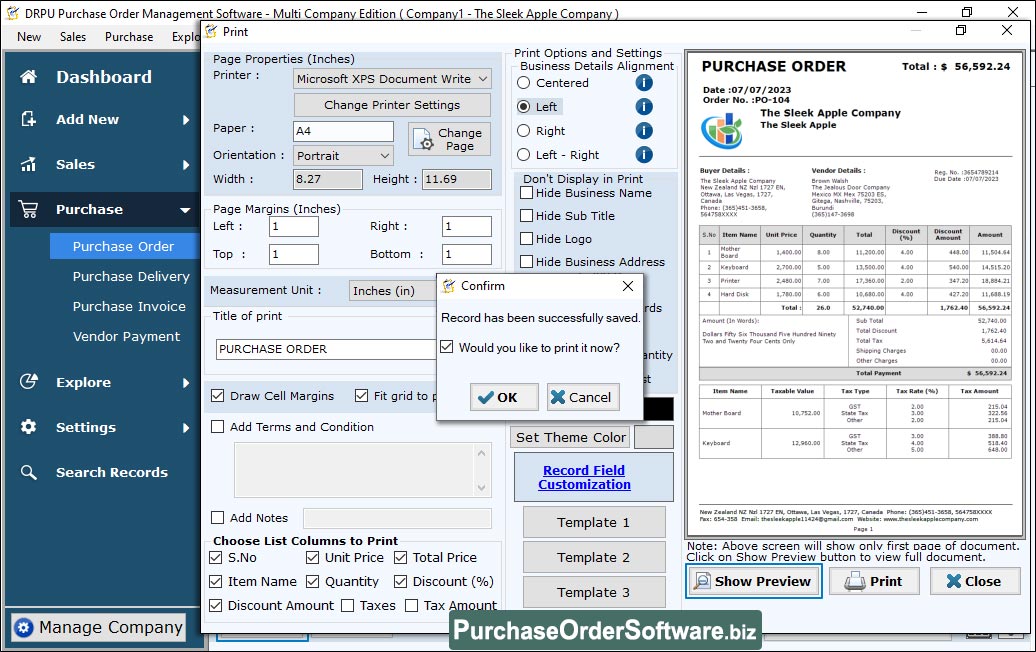The width and height of the screenshot is (1036, 652).
Task: Open the New menu
Action: click(x=29, y=37)
